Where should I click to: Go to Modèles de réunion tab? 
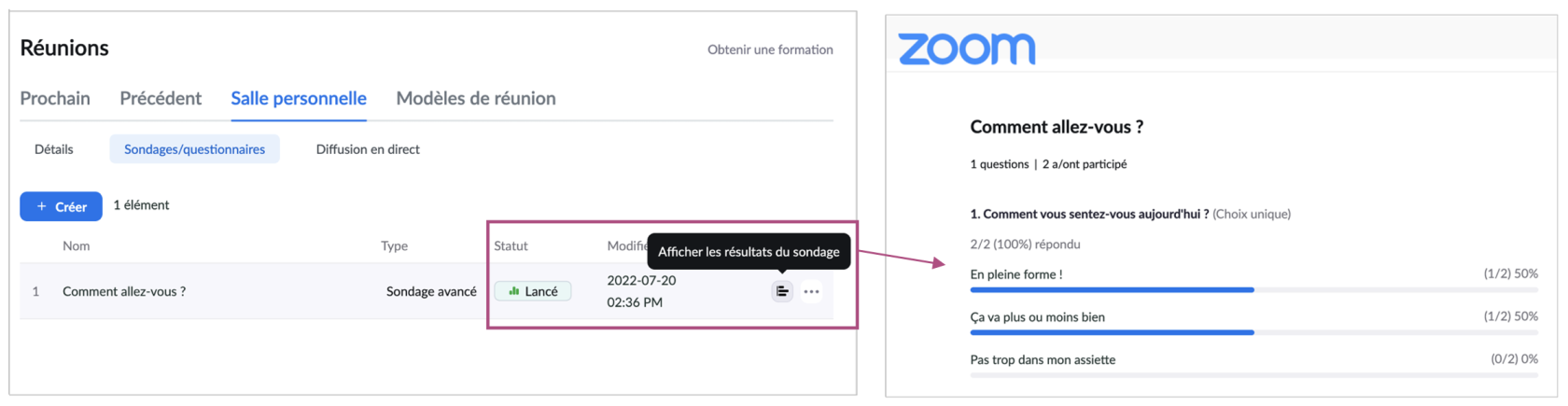476,98
